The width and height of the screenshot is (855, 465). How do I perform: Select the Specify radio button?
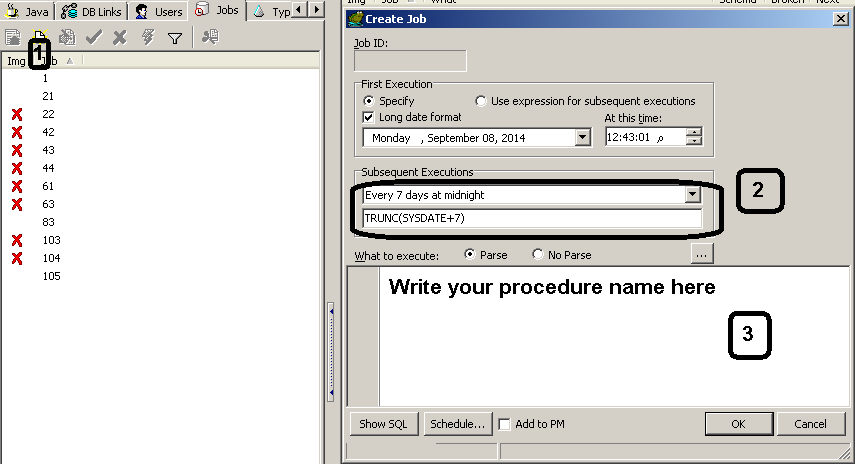click(x=370, y=101)
